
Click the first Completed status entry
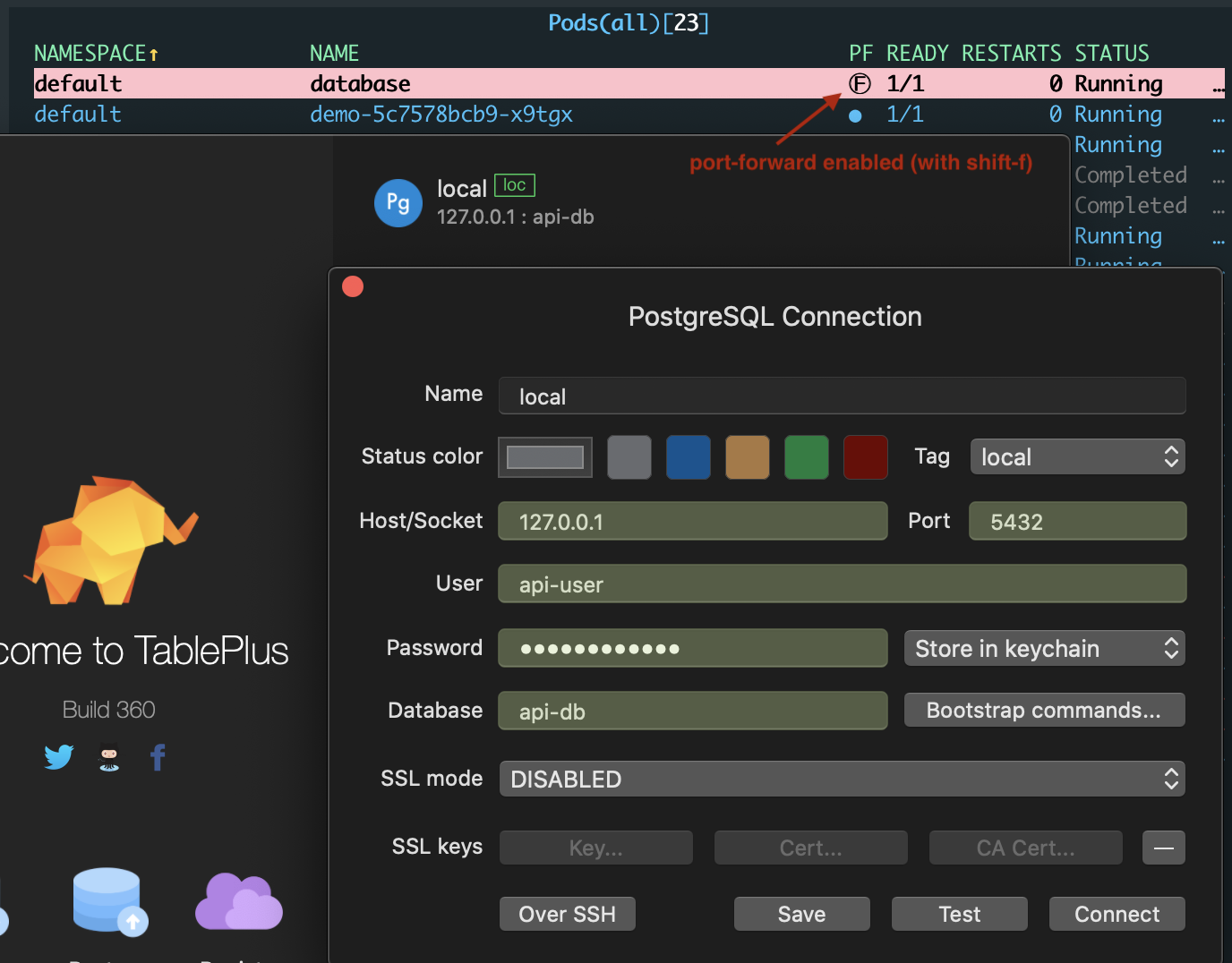(1131, 175)
